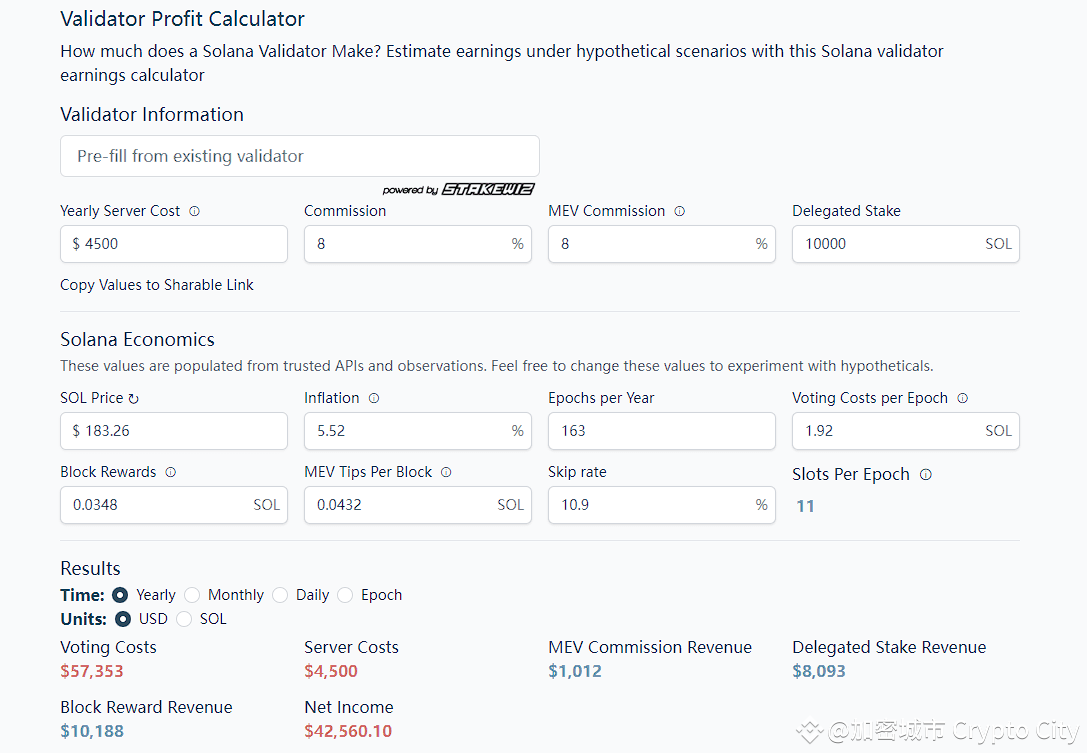
Task: Refresh the SOL Price value
Action: point(134,398)
